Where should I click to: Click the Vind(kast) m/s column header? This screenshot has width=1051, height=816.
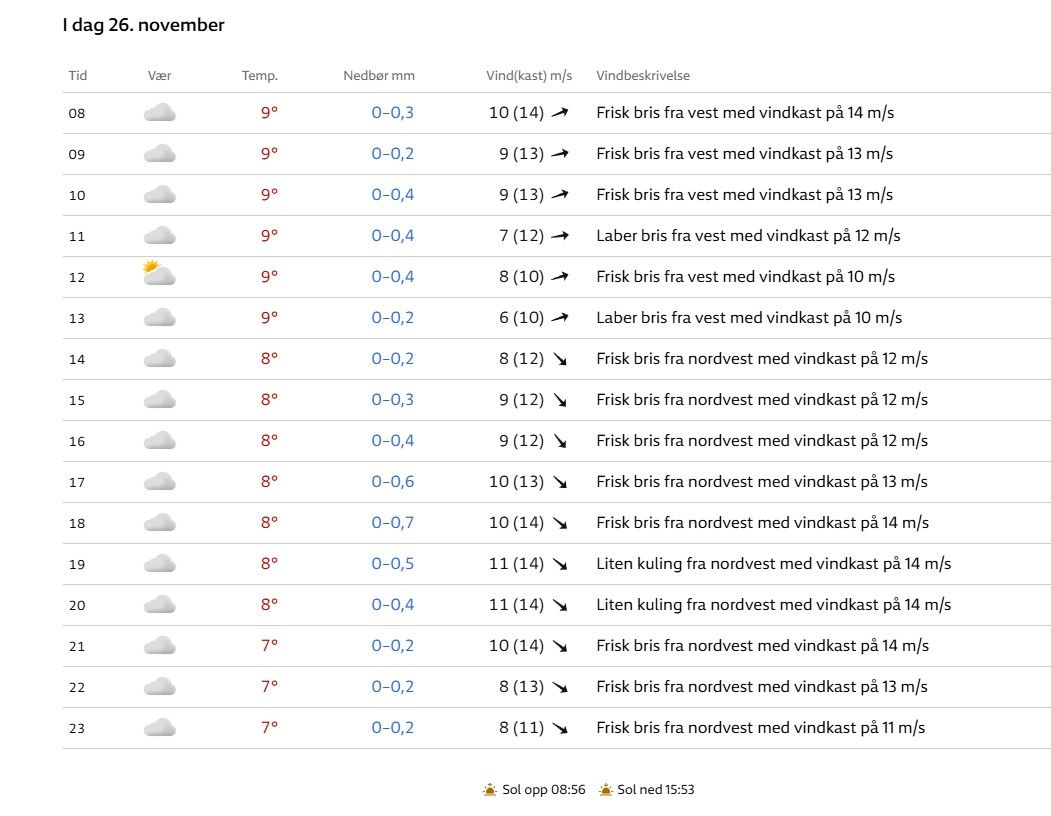[529, 76]
